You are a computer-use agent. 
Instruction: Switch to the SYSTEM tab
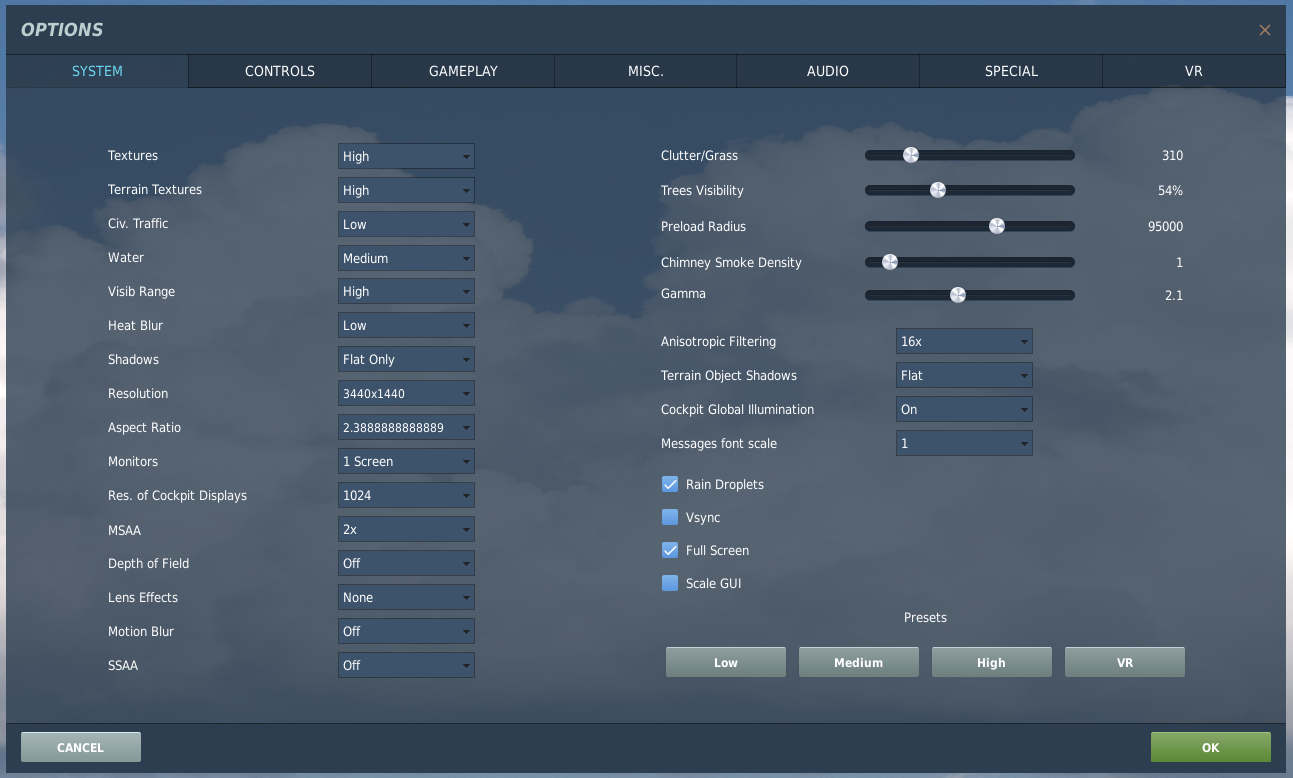(x=97, y=71)
